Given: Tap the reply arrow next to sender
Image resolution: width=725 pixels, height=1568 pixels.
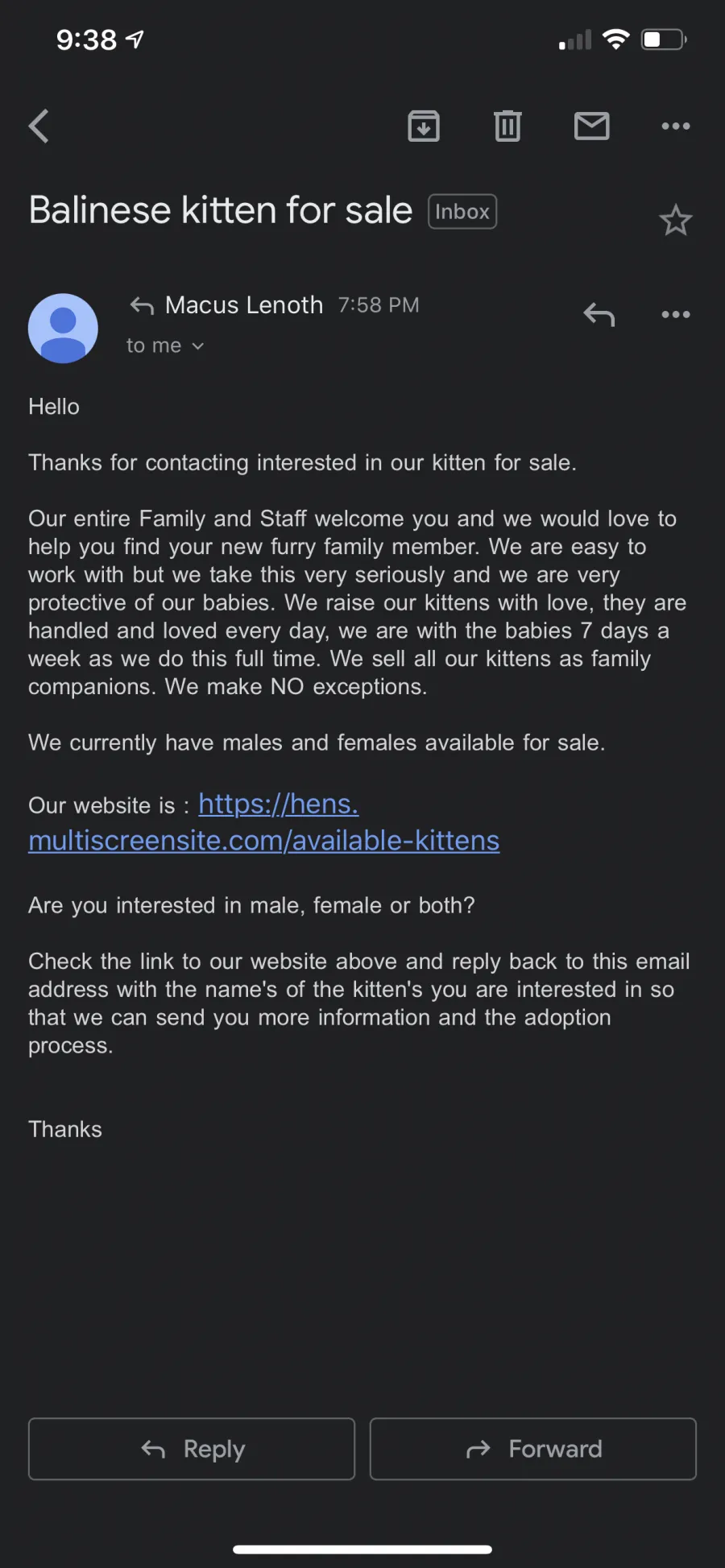Looking at the screenshot, I should pyautogui.click(x=599, y=314).
